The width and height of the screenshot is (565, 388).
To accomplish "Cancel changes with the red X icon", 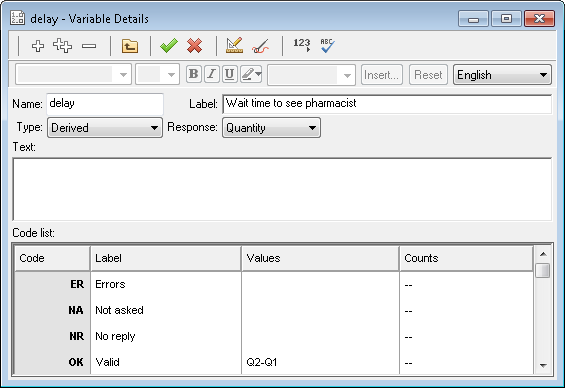I will (195, 46).
